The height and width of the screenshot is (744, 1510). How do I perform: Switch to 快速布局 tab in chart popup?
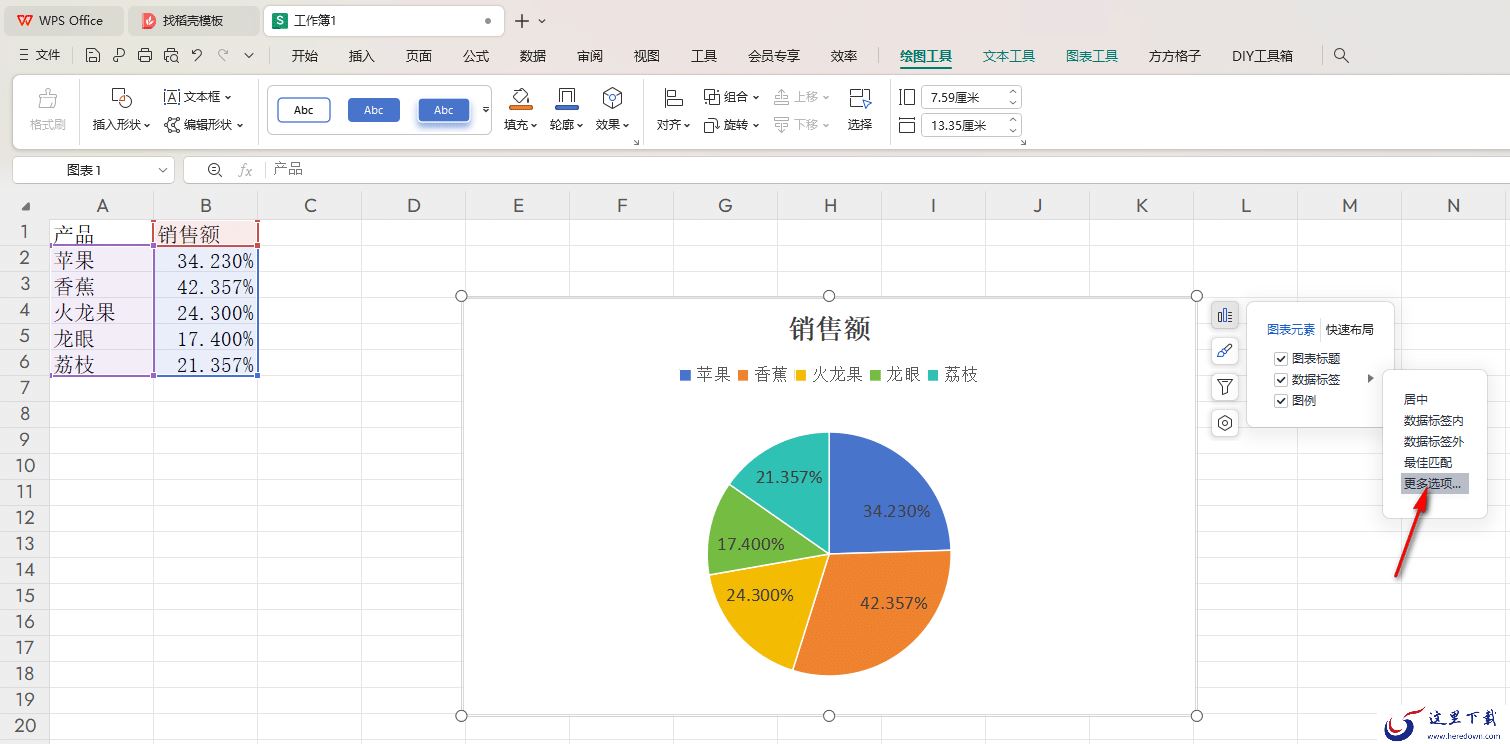pos(1349,329)
